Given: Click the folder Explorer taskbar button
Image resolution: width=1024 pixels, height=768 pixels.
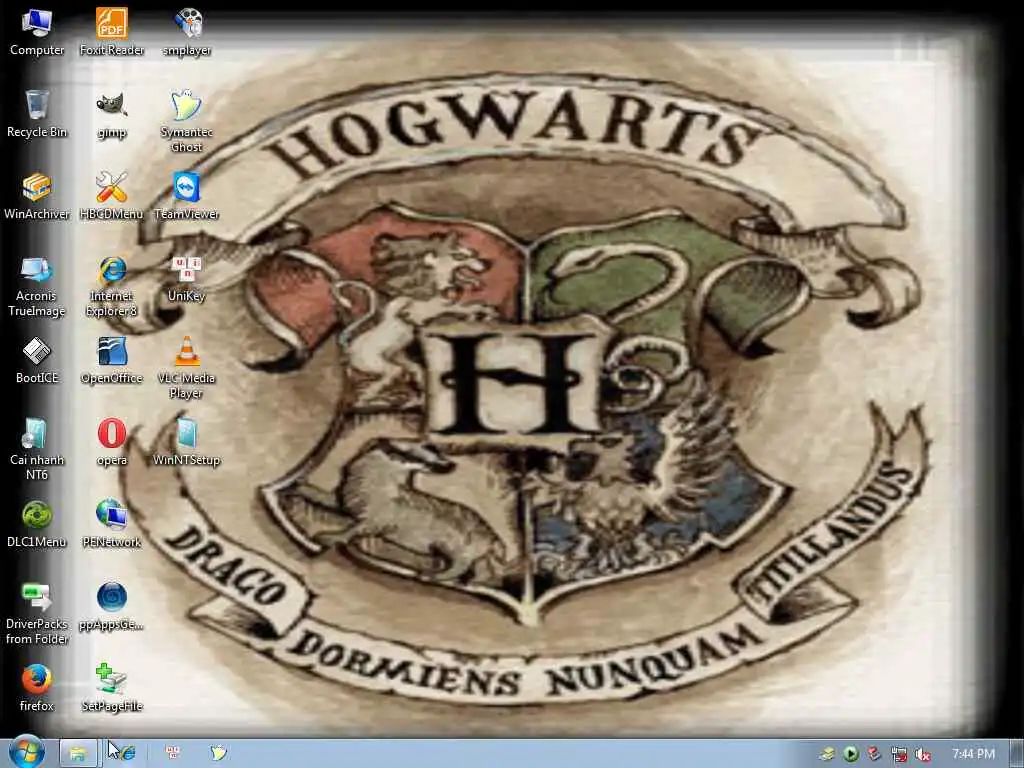Looking at the screenshot, I should pyautogui.click(x=78, y=753).
